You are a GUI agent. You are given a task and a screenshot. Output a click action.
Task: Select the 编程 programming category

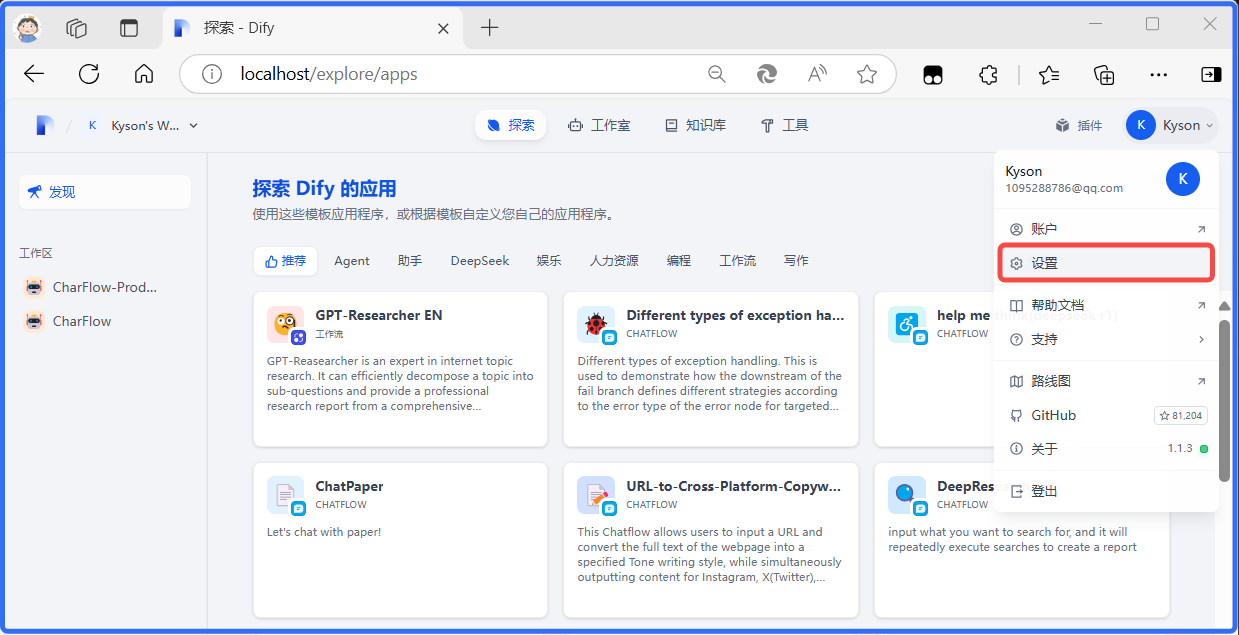pyautogui.click(x=679, y=261)
